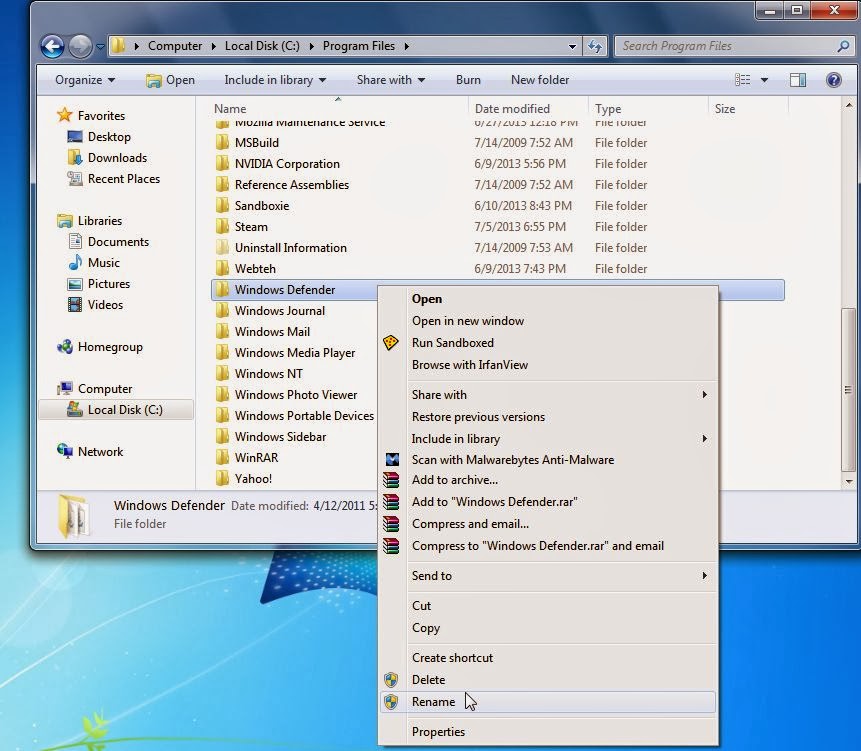861x751 pixels.
Task: Click the Network icon in sidebar
Action: tap(65, 451)
